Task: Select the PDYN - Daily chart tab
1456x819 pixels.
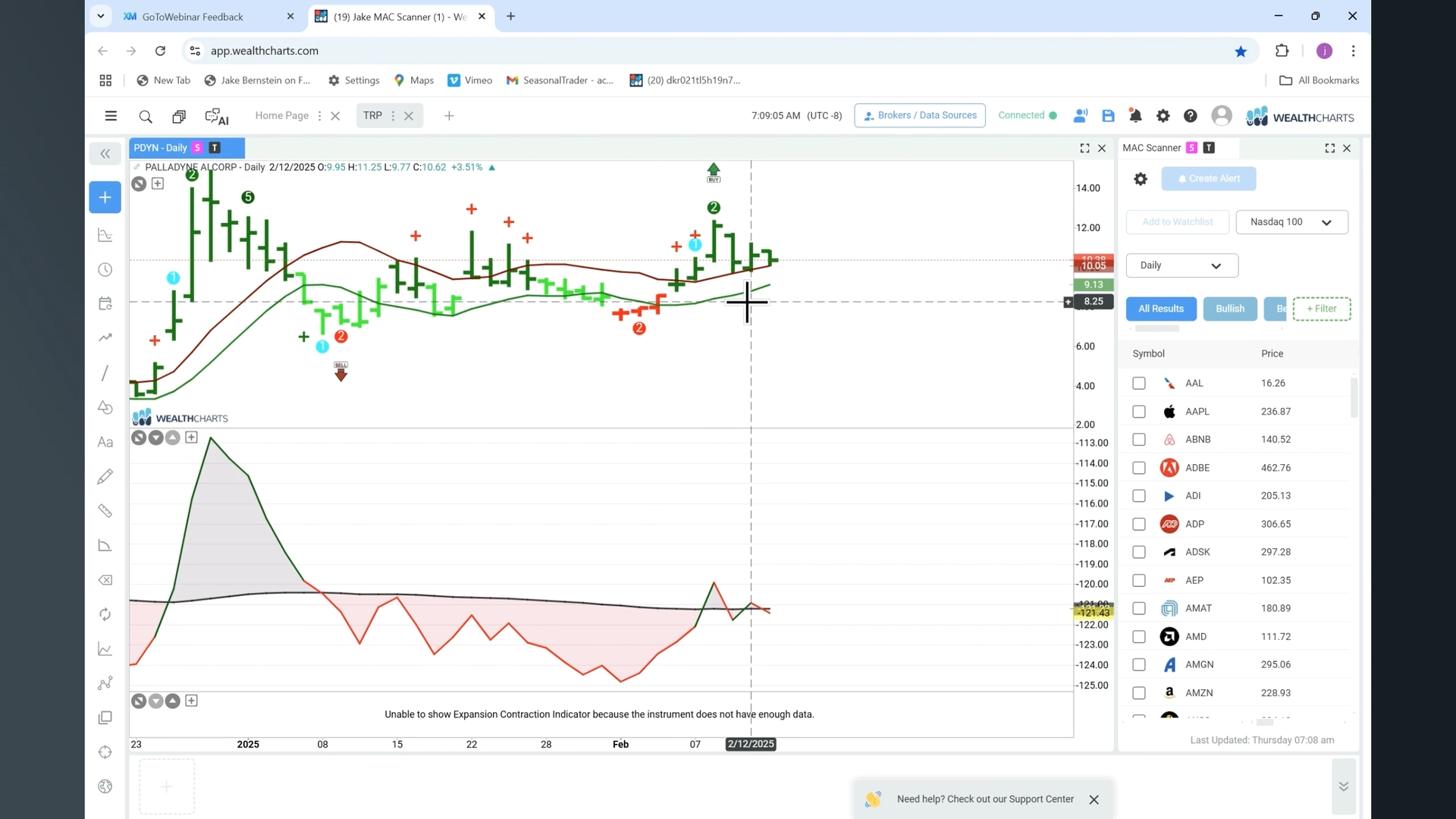Action: 187,148
